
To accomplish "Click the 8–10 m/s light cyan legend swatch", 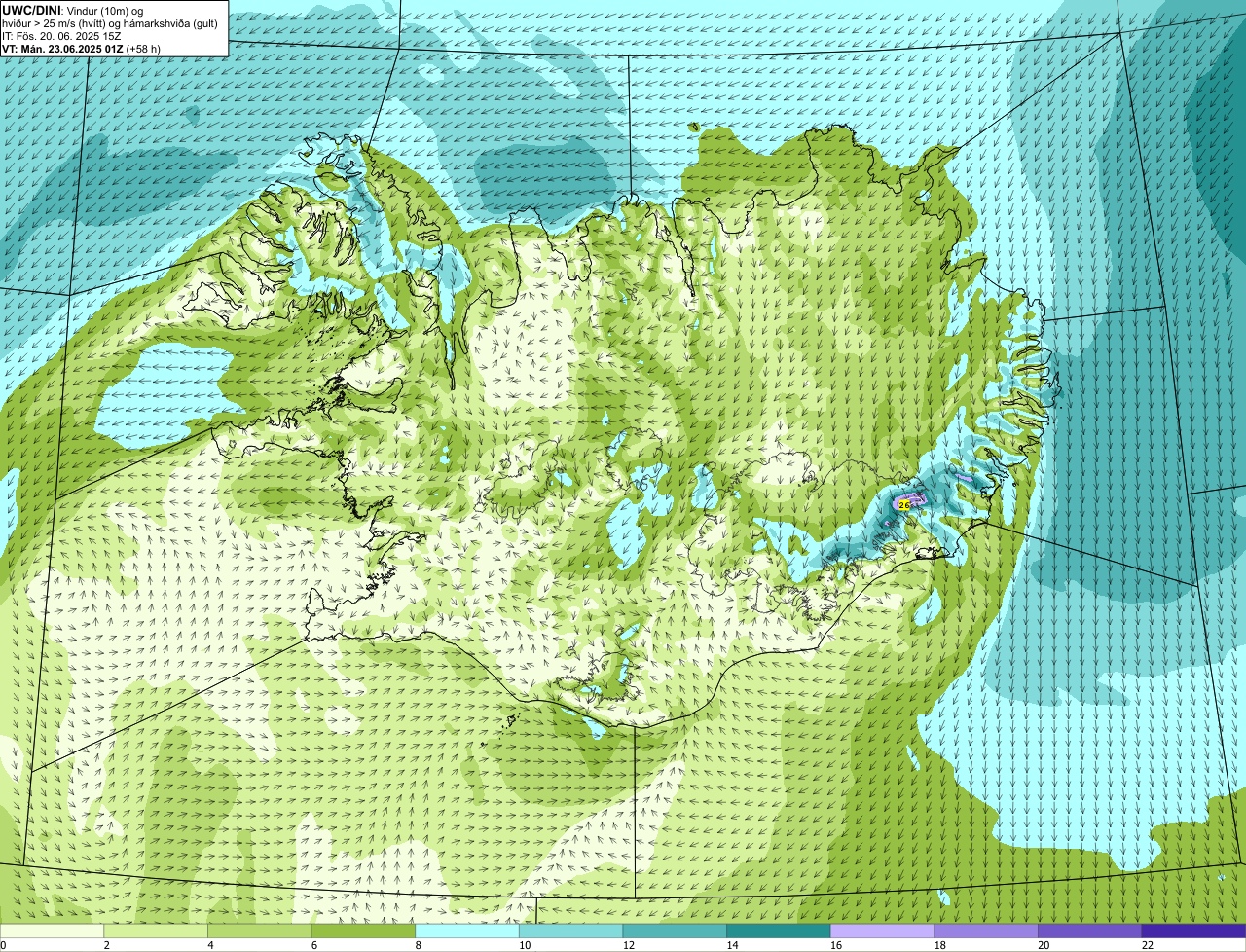I will point(467,931).
